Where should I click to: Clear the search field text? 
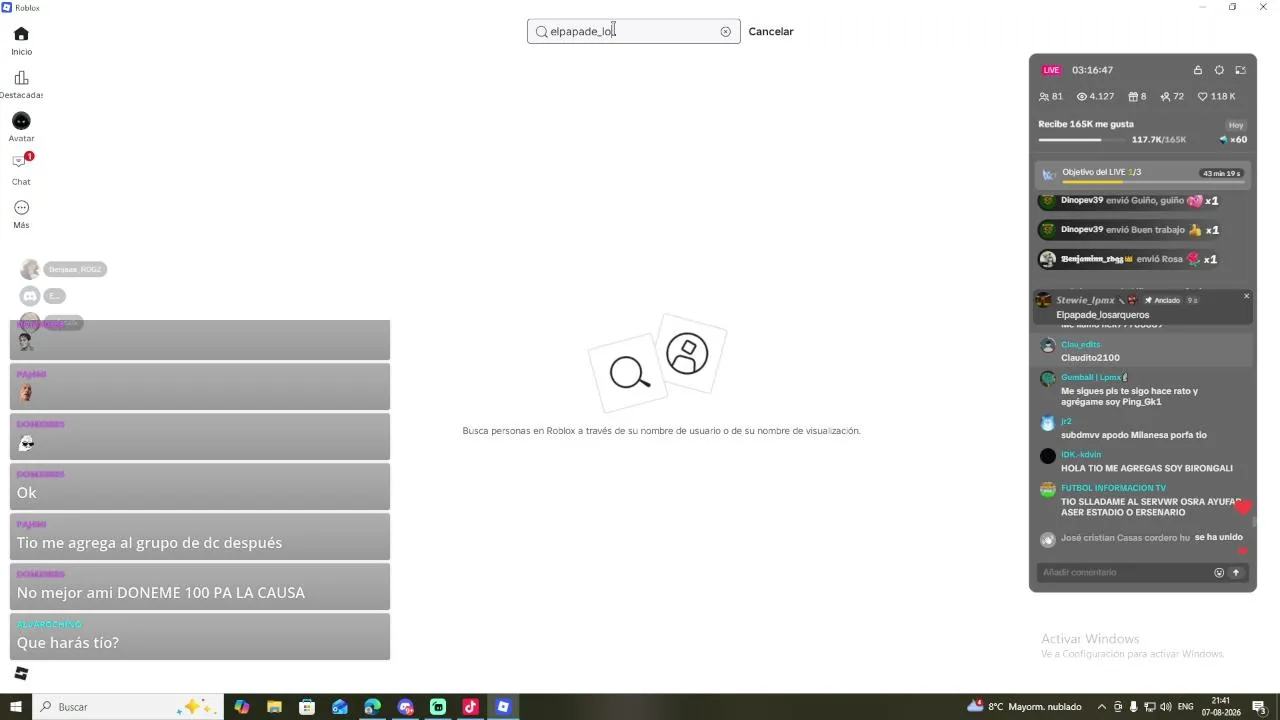click(725, 32)
